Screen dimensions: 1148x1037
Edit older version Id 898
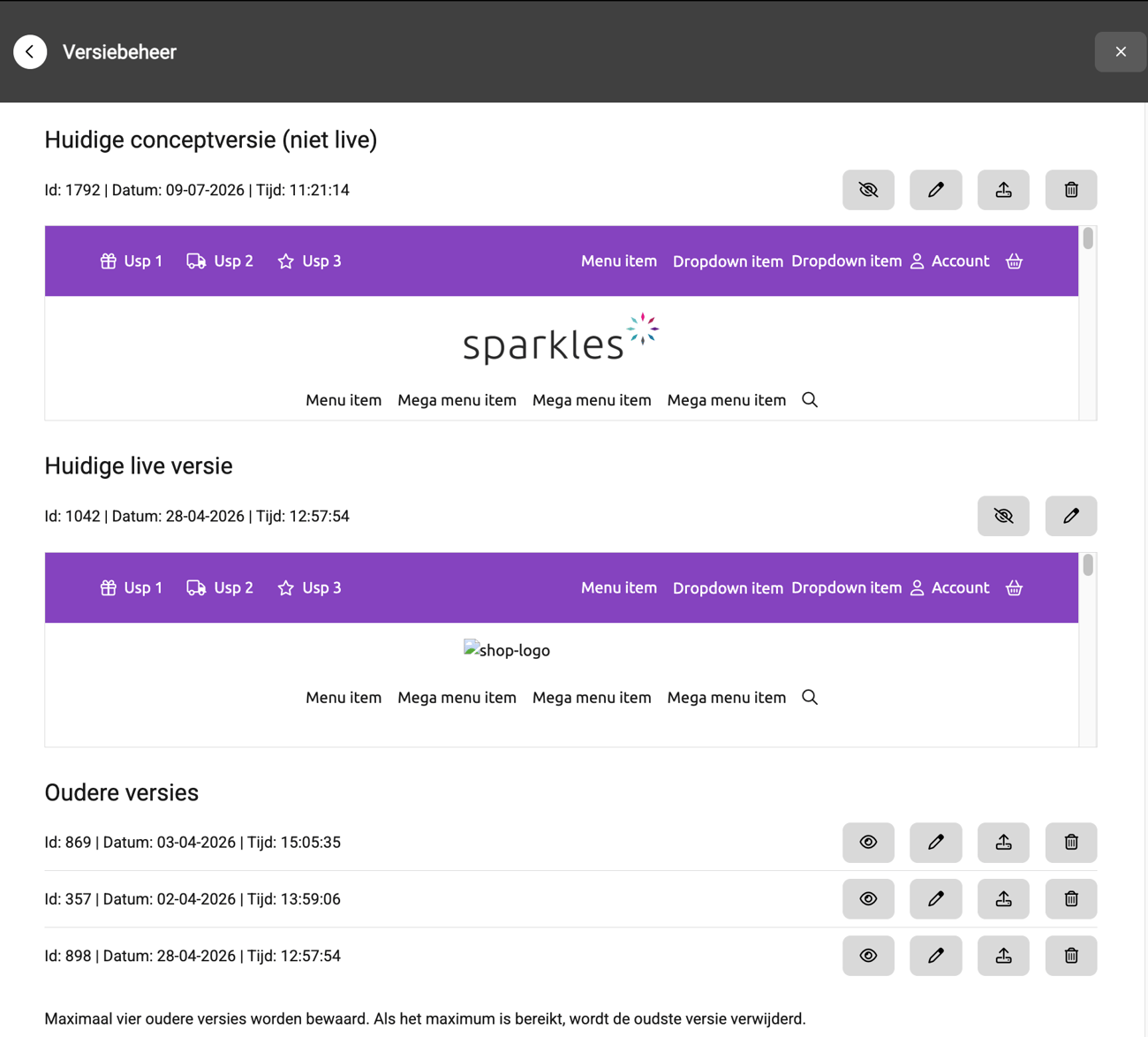pos(936,956)
